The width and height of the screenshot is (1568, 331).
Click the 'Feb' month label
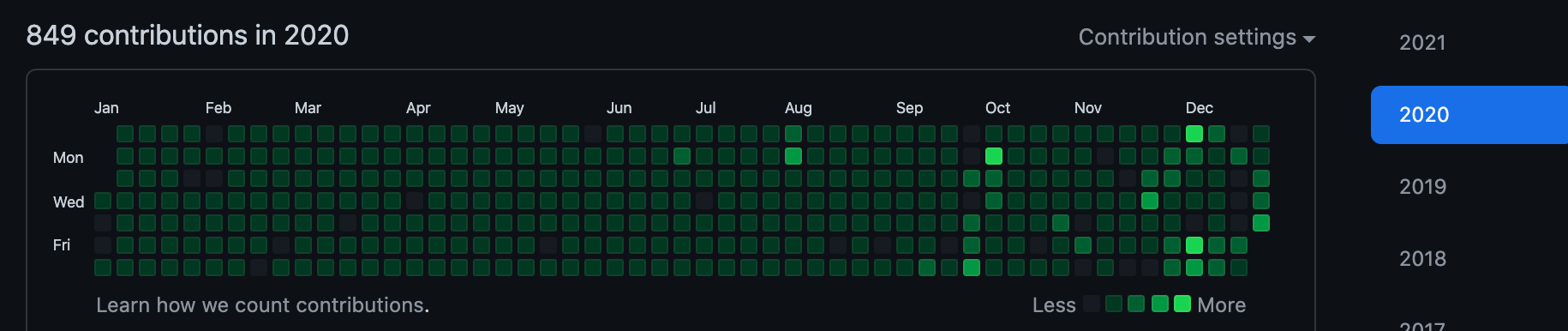pyautogui.click(x=218, y=108)
